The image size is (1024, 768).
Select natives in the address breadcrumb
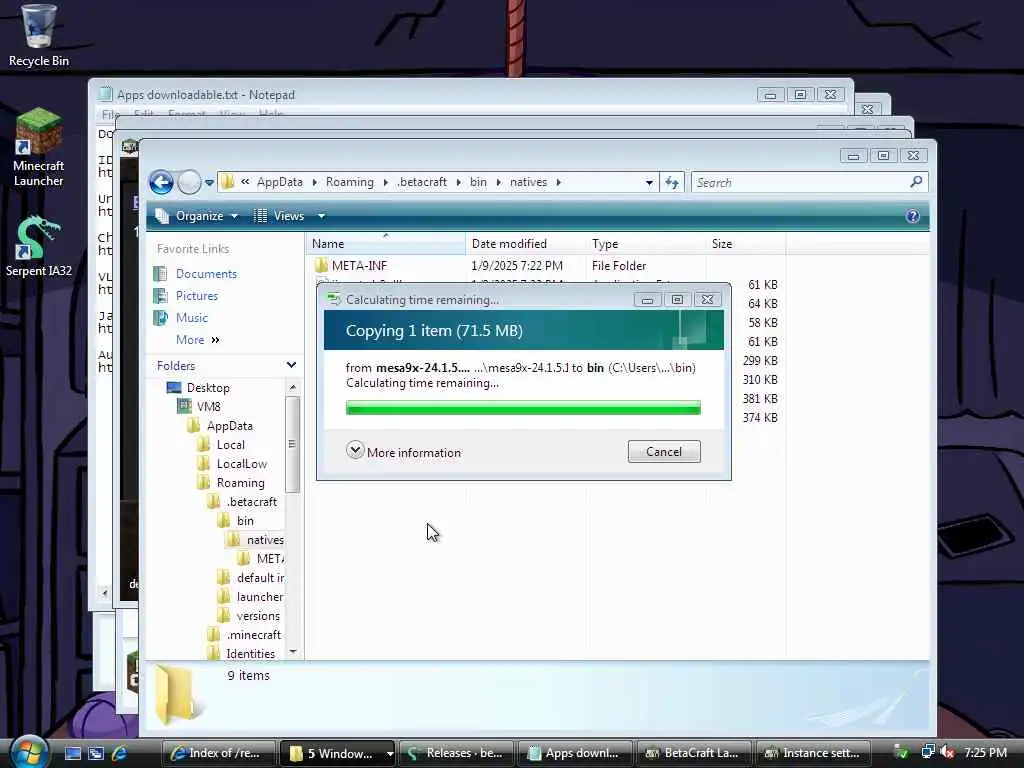(528, 182)
